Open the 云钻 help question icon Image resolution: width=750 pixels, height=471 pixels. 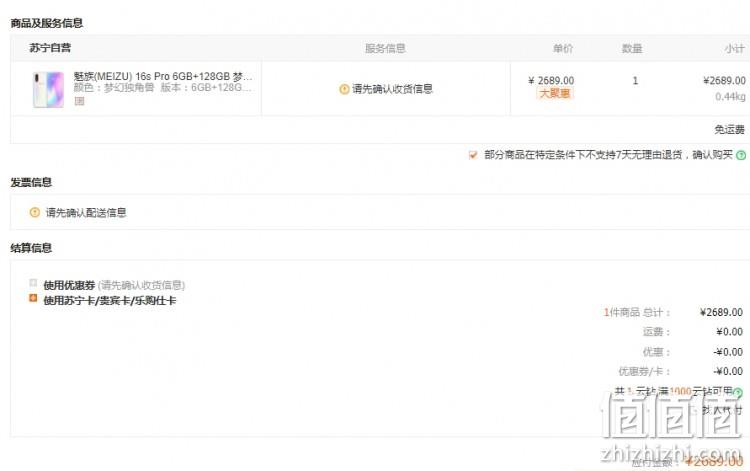coord(738,393)
